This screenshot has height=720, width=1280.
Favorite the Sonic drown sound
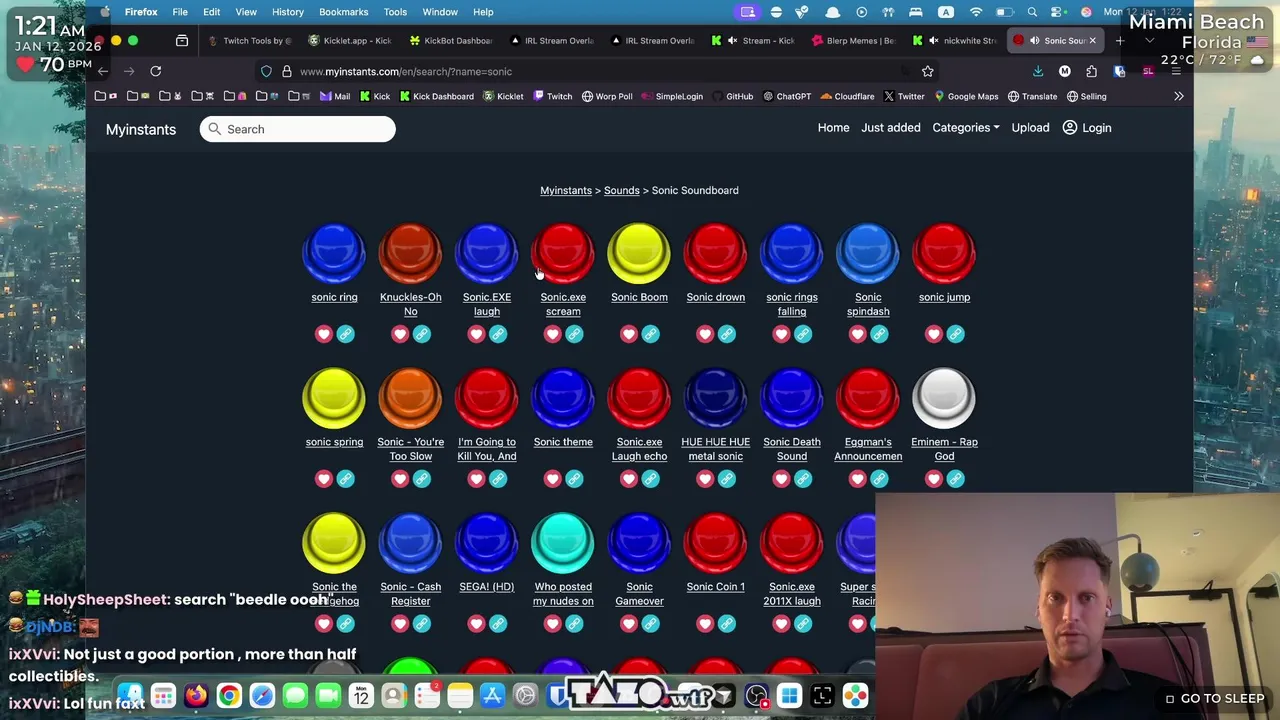click(705, 334)
